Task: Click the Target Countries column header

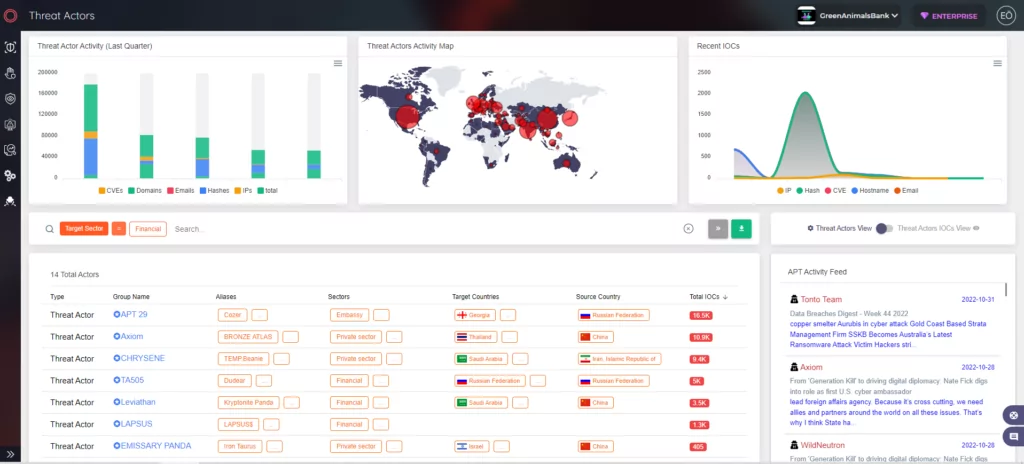Action: tap(475, 297)
